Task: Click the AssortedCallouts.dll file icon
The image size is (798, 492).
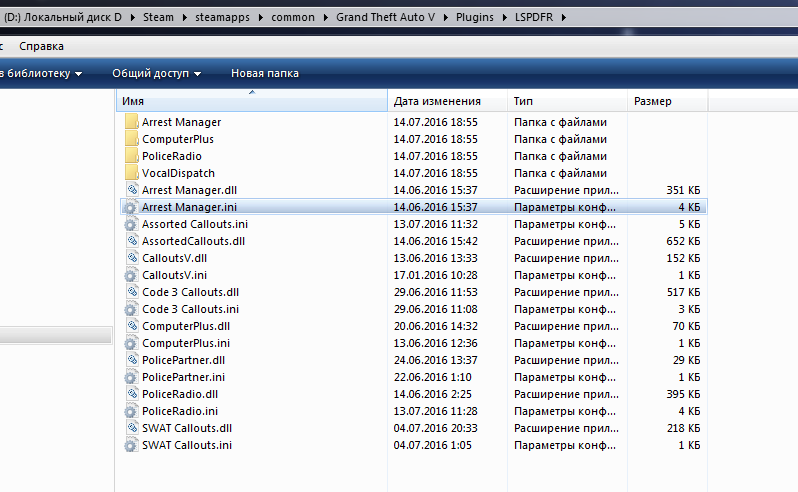Action: pos(131,241)
